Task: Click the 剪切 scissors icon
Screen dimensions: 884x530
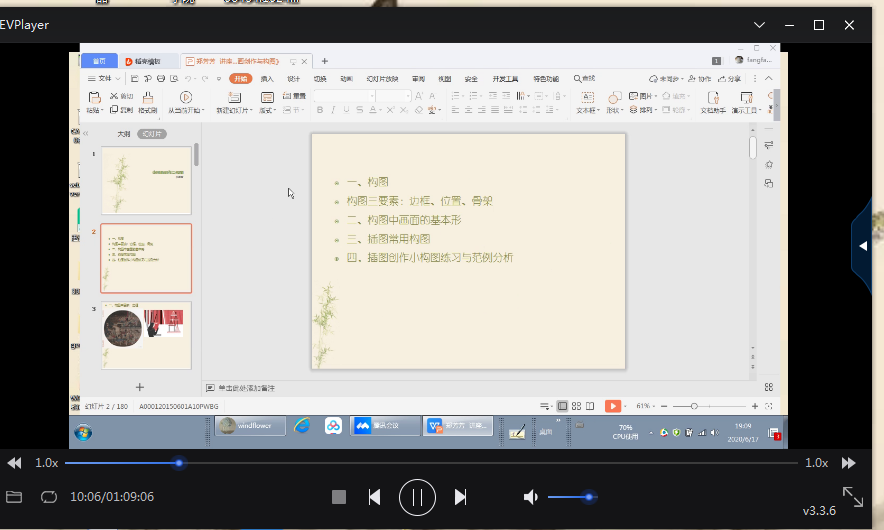Action: (x=121, y=96)
